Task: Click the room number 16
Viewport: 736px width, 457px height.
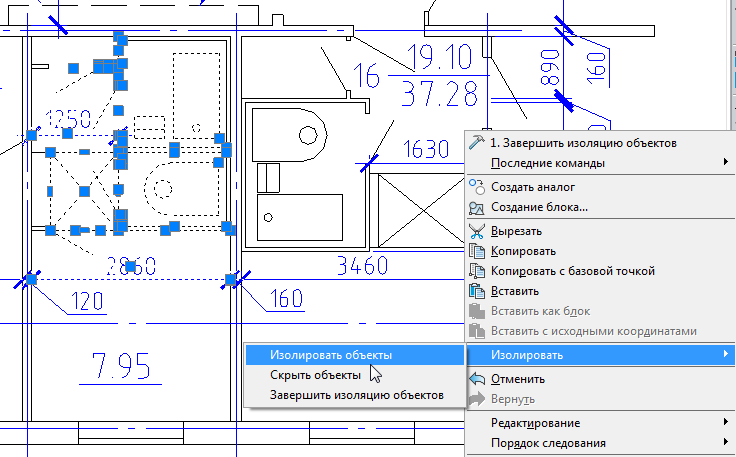Action: [366, 76]
